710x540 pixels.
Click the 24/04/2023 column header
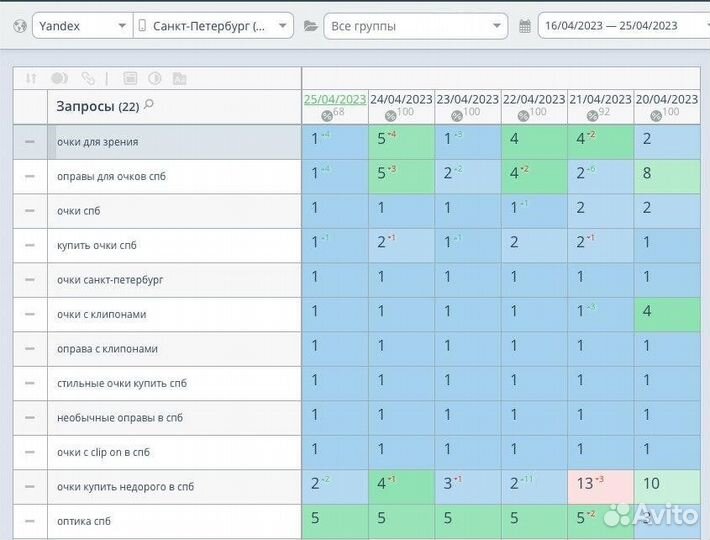tap(400, 99)
